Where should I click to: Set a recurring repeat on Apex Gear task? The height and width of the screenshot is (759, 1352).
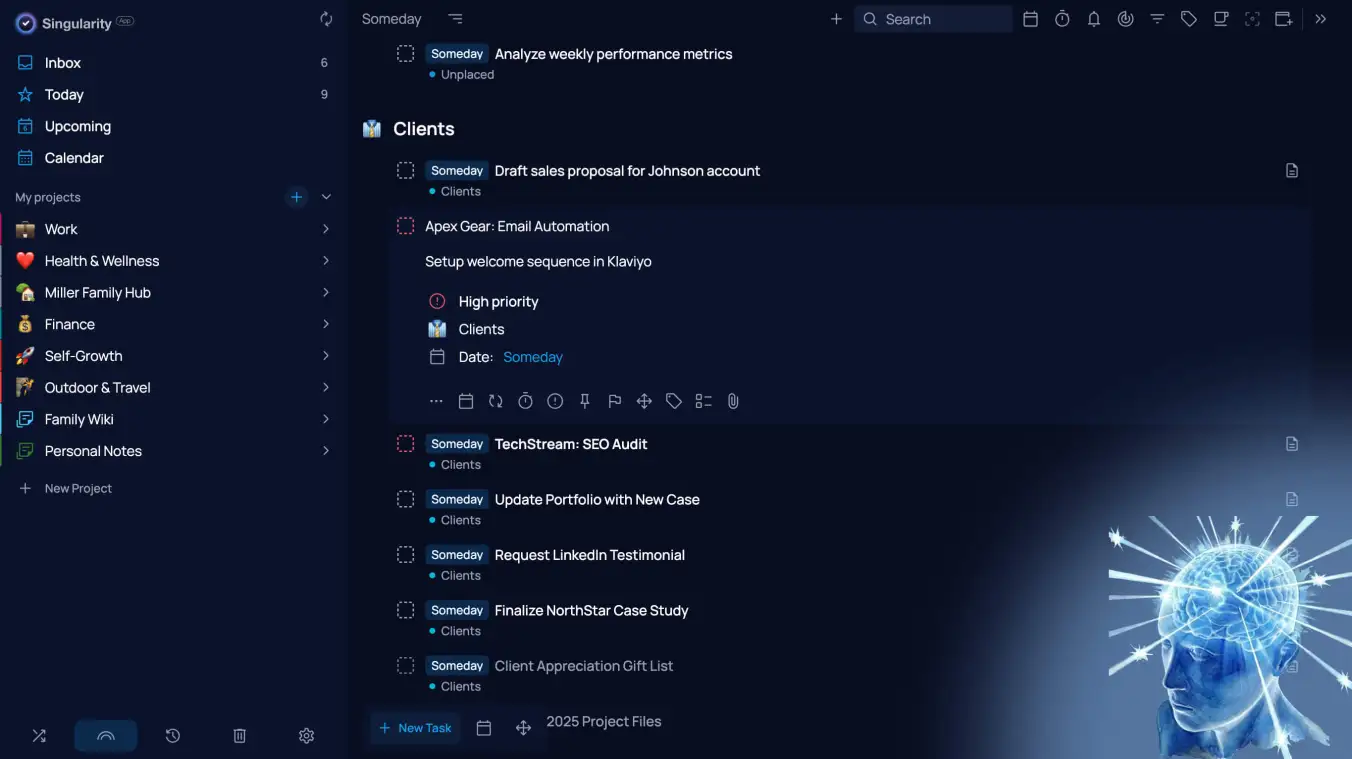495,400
